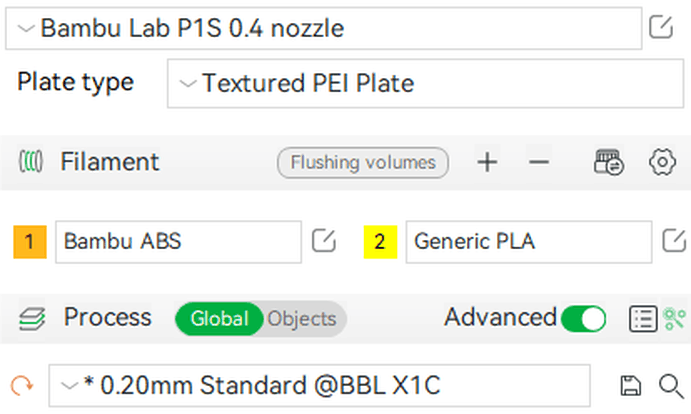This screenshot has width=691, height=414.
Task: Open the 0.20mm Standard process preset dropdown
Action: 319,385
